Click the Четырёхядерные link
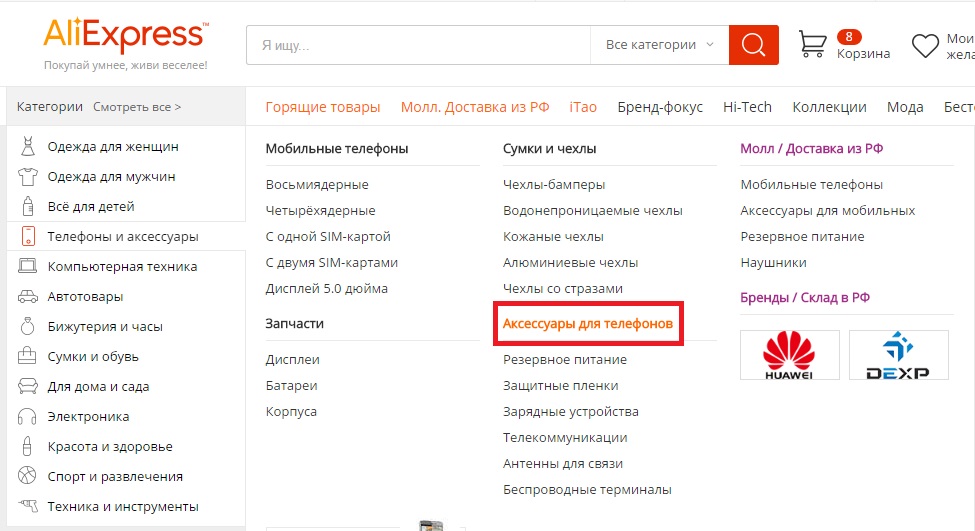The width and height of the screenshot is (975, 531). pyautogui.click(x=320, y=211)
